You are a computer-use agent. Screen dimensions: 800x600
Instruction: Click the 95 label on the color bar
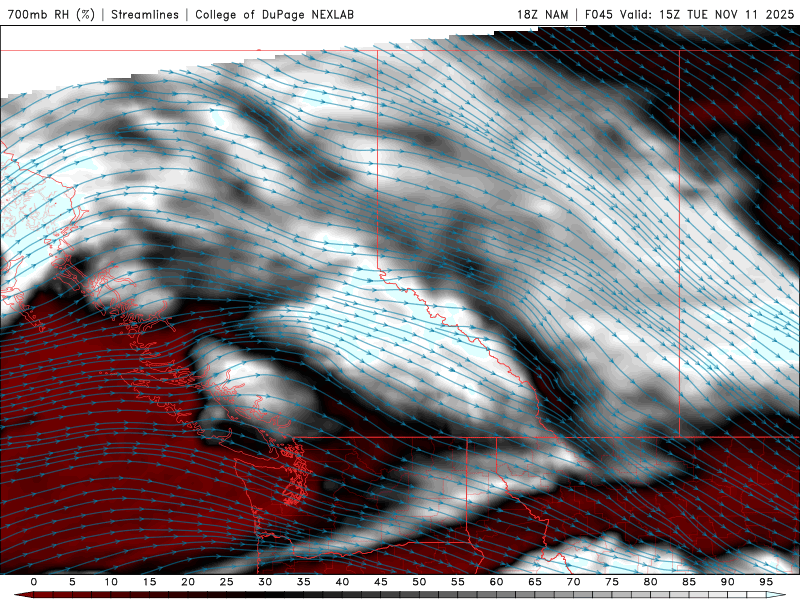tap(766, 582)
